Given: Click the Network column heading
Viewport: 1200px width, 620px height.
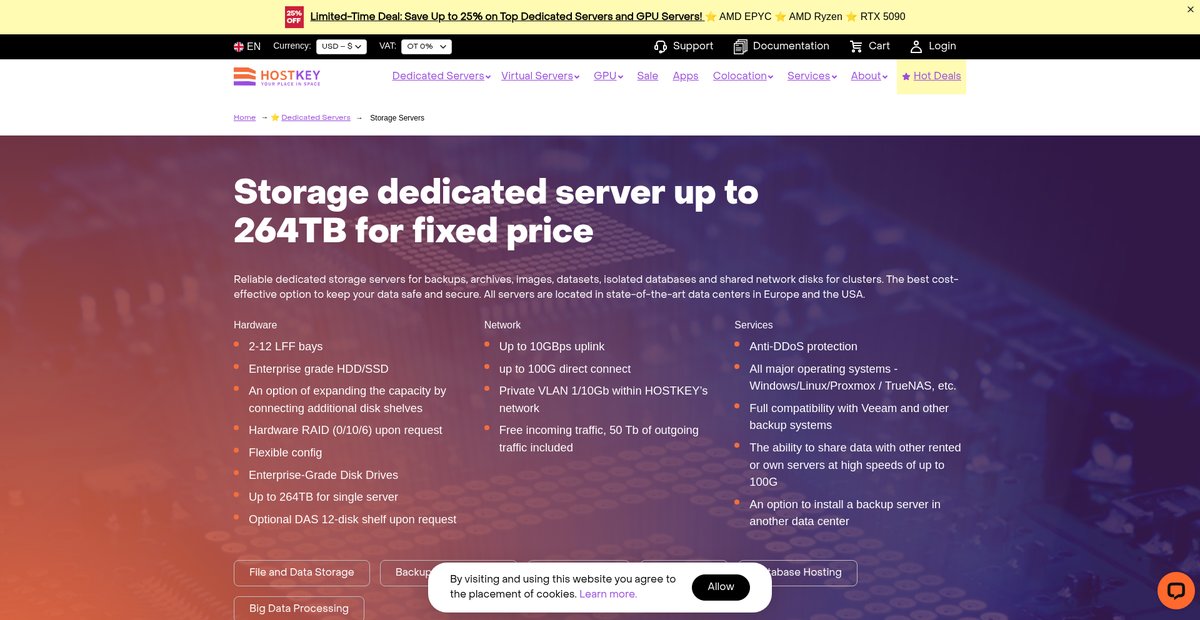Looking at the screenshot, I should [502, 325].
